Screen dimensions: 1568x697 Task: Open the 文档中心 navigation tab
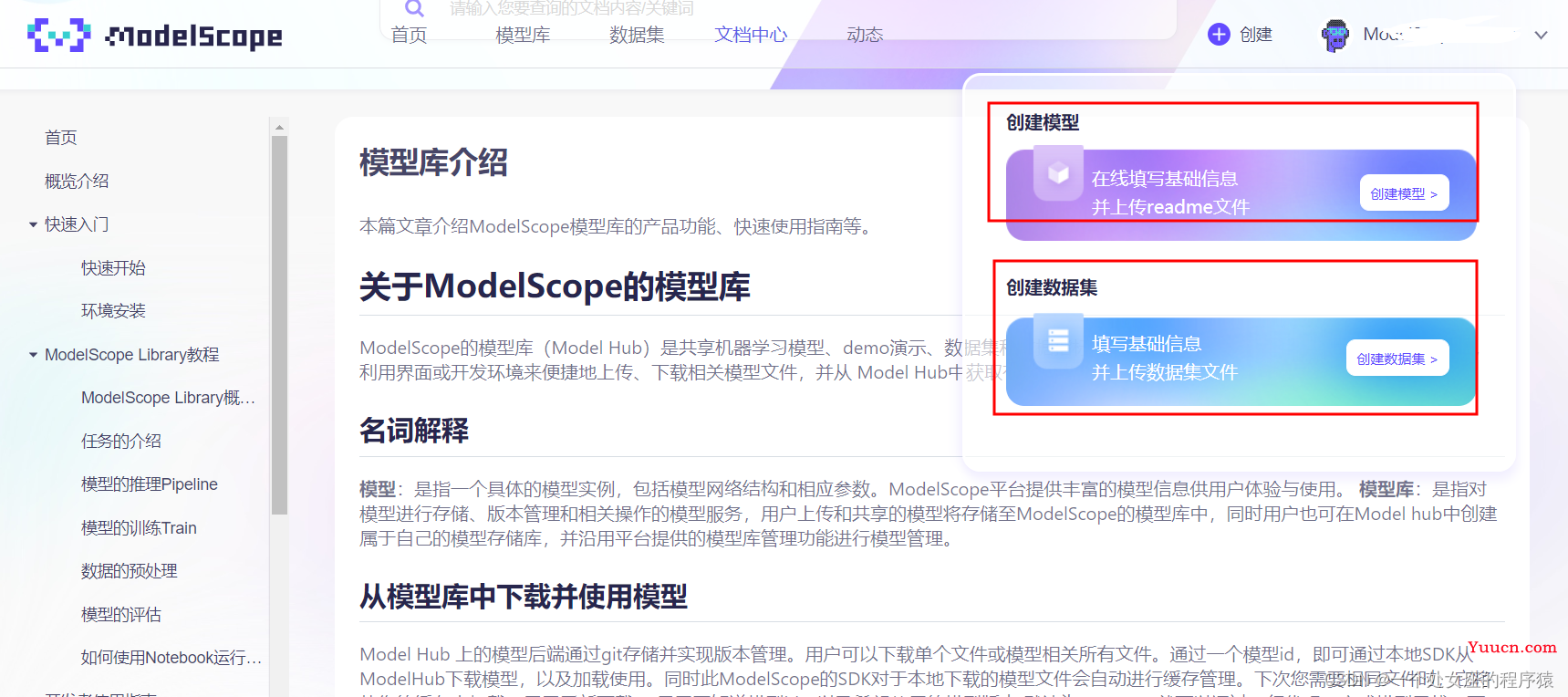click(x=751, y=35)
